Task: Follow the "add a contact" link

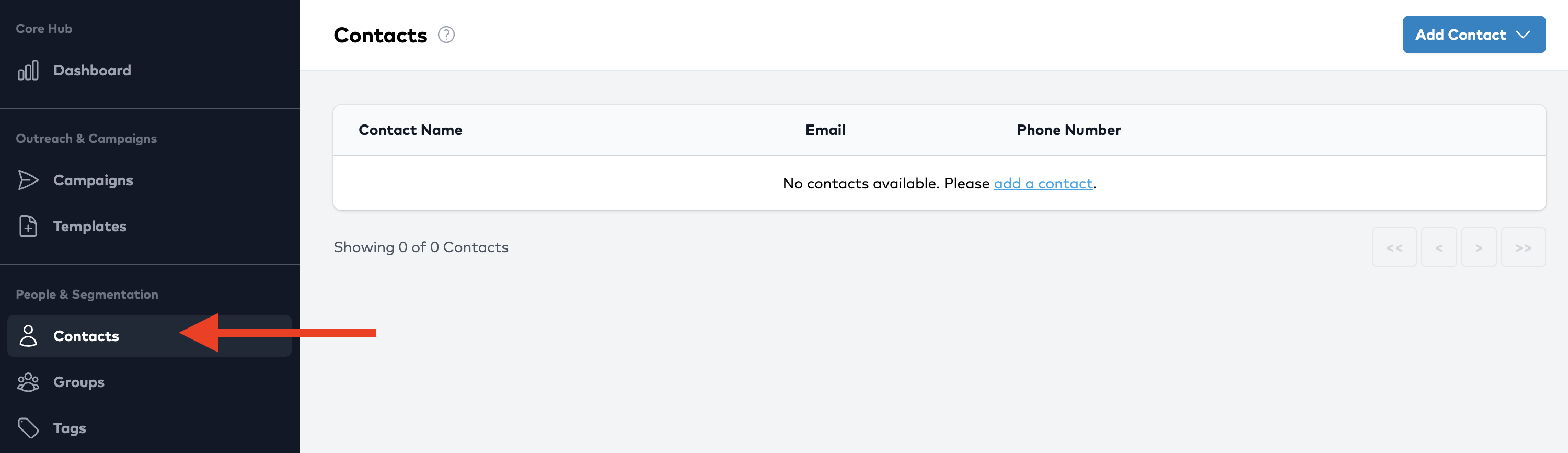Action: click(1043, 183)
